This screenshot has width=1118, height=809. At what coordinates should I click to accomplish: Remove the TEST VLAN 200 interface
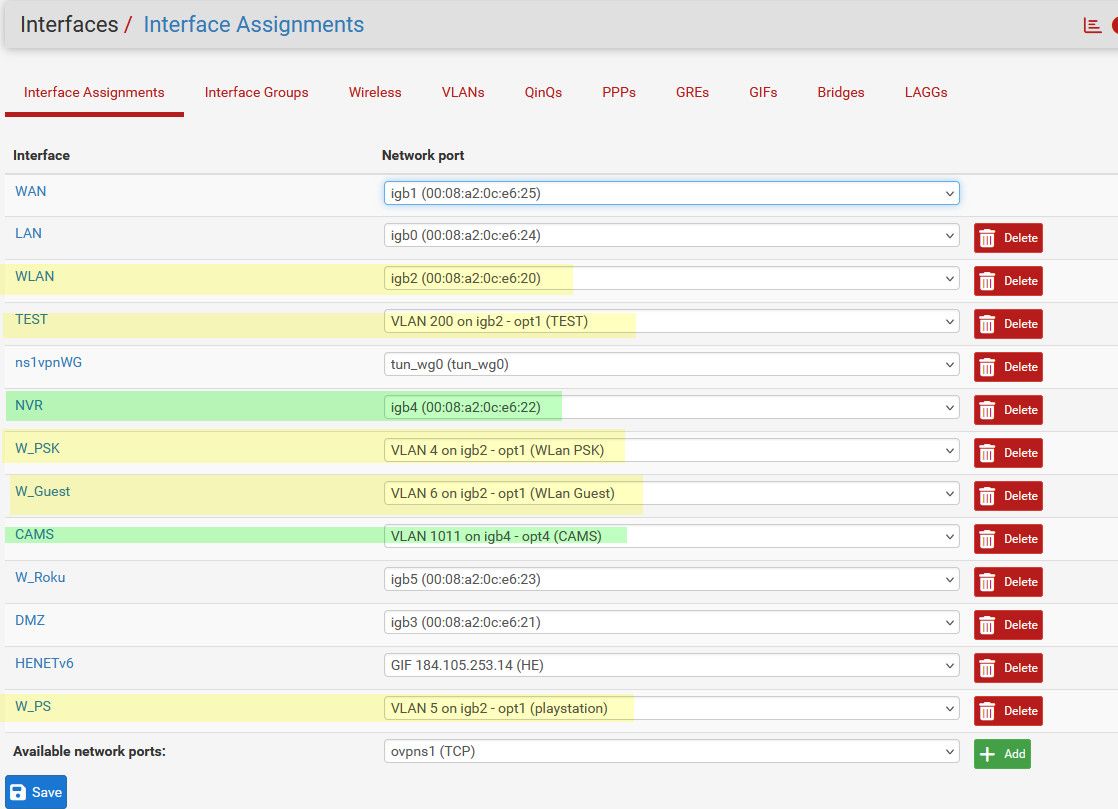click(x=1008, y=324)
